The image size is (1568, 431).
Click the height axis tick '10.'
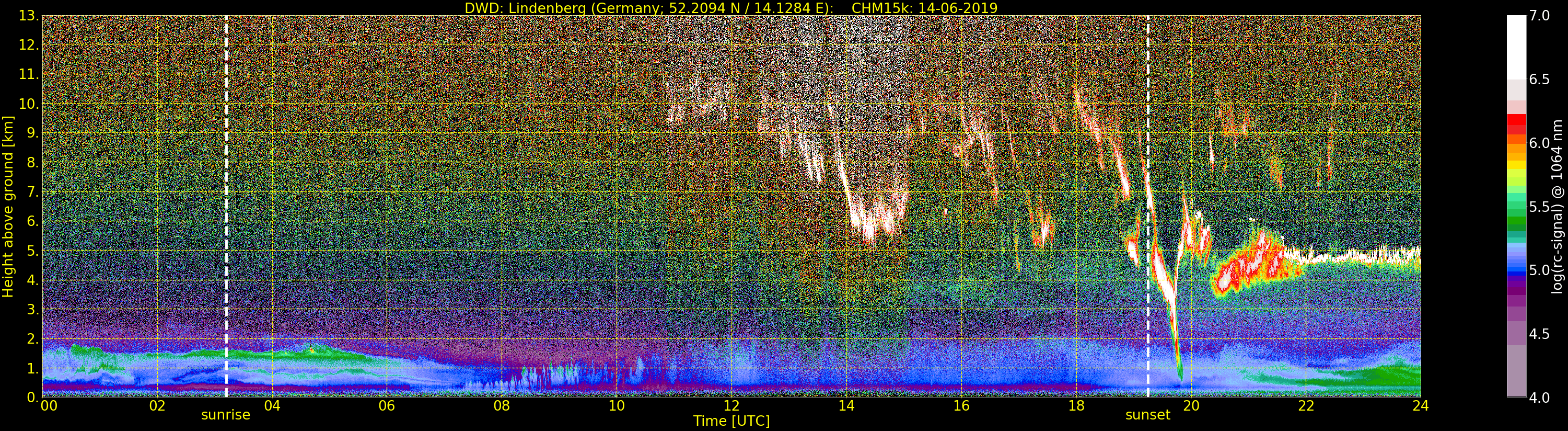pyautogui.click(x=29, y=104)
